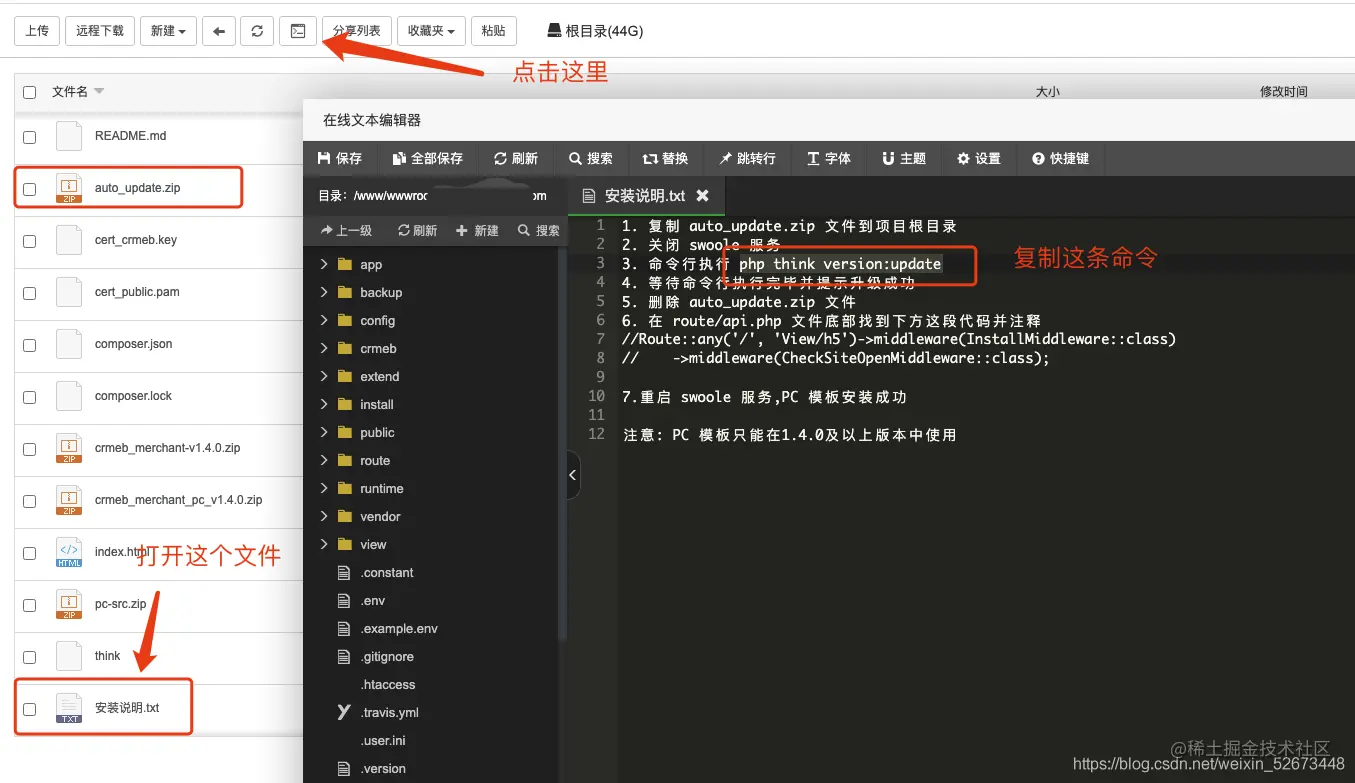This screenshot has height=783, width=1355.
Task: Click the 远程下载 button
Action: (99, 31)
